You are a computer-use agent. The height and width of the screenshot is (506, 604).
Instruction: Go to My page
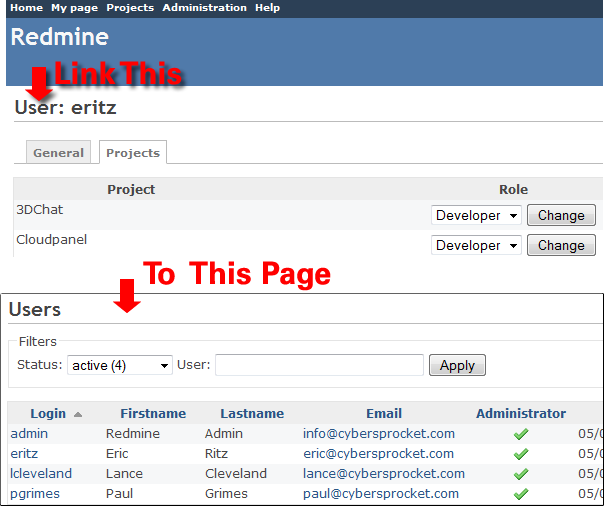coord(74,8)
